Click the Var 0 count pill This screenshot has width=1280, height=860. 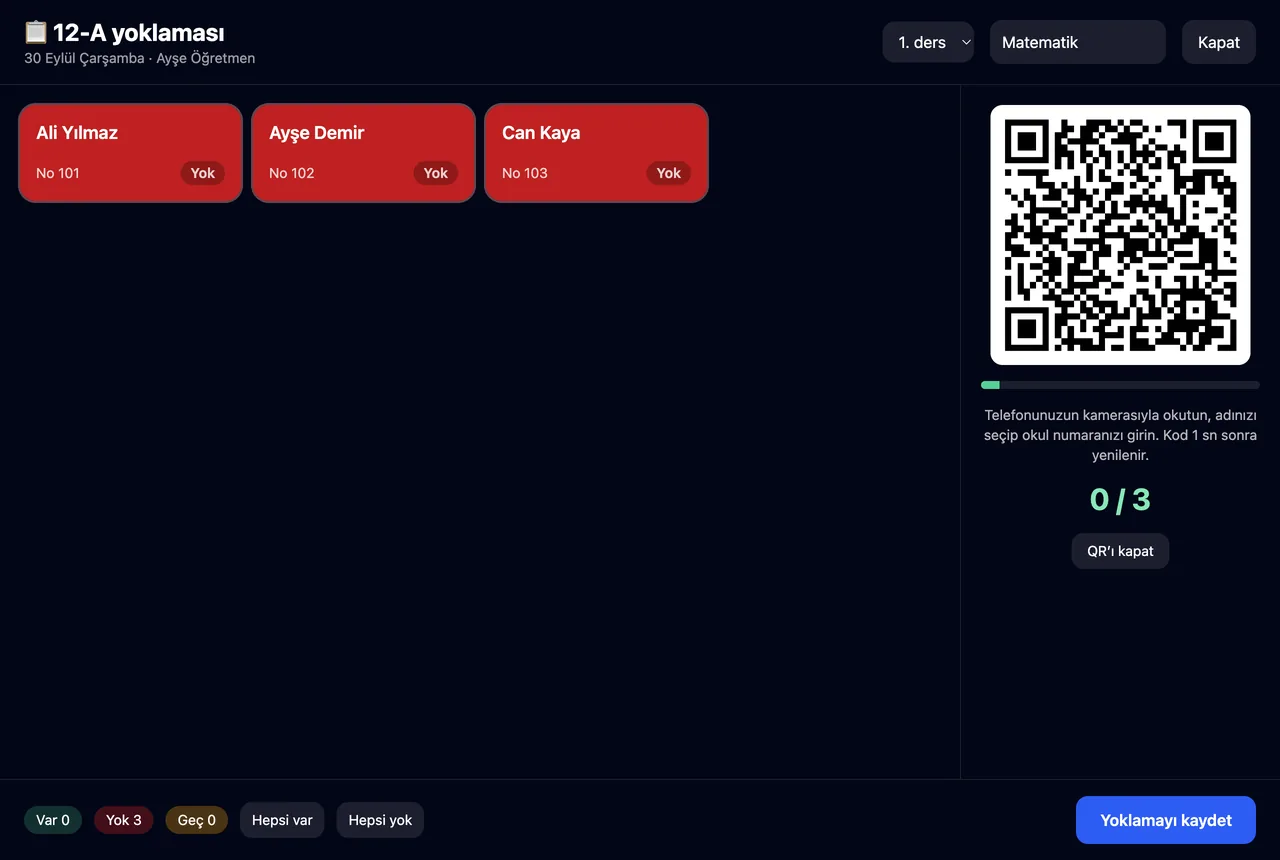(53, 820)
